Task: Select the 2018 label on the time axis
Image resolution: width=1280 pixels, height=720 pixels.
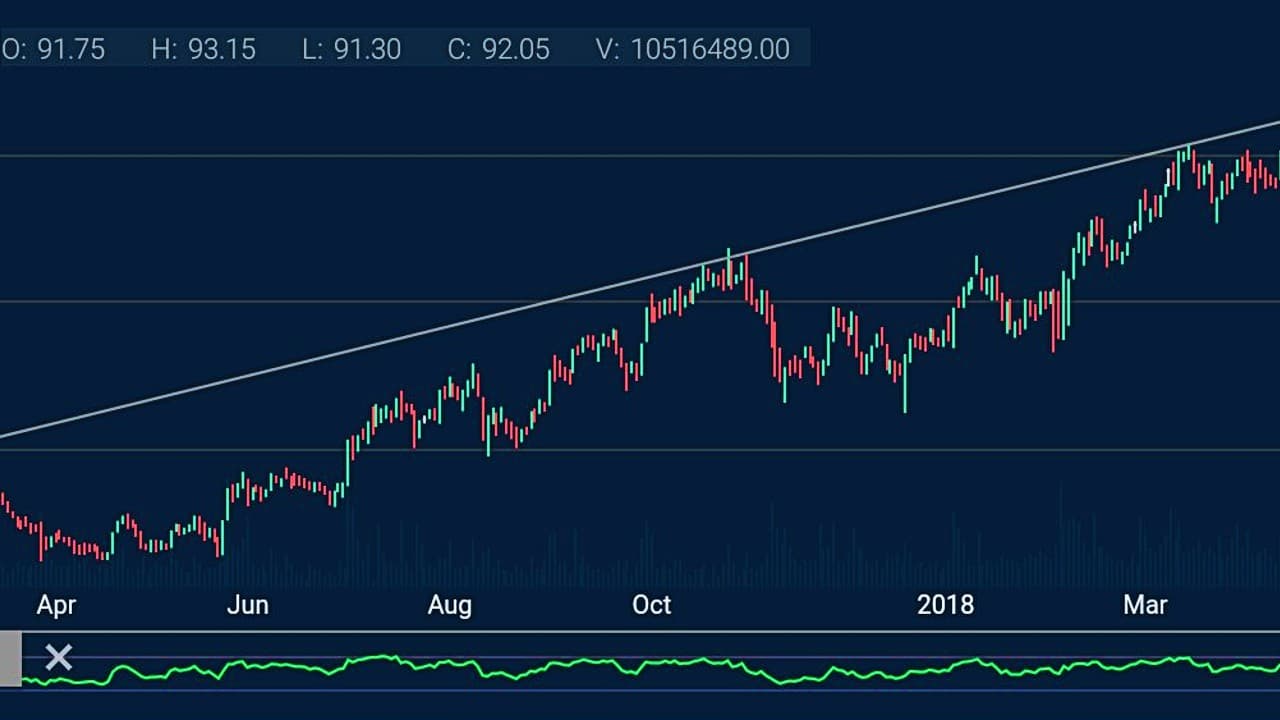Action: pyautogui.click(x=946, y=605)
